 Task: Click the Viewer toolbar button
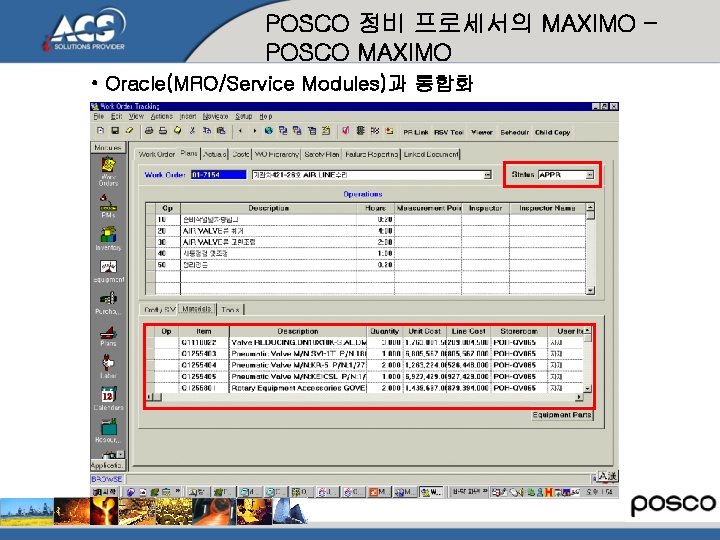tap(482, 132)
